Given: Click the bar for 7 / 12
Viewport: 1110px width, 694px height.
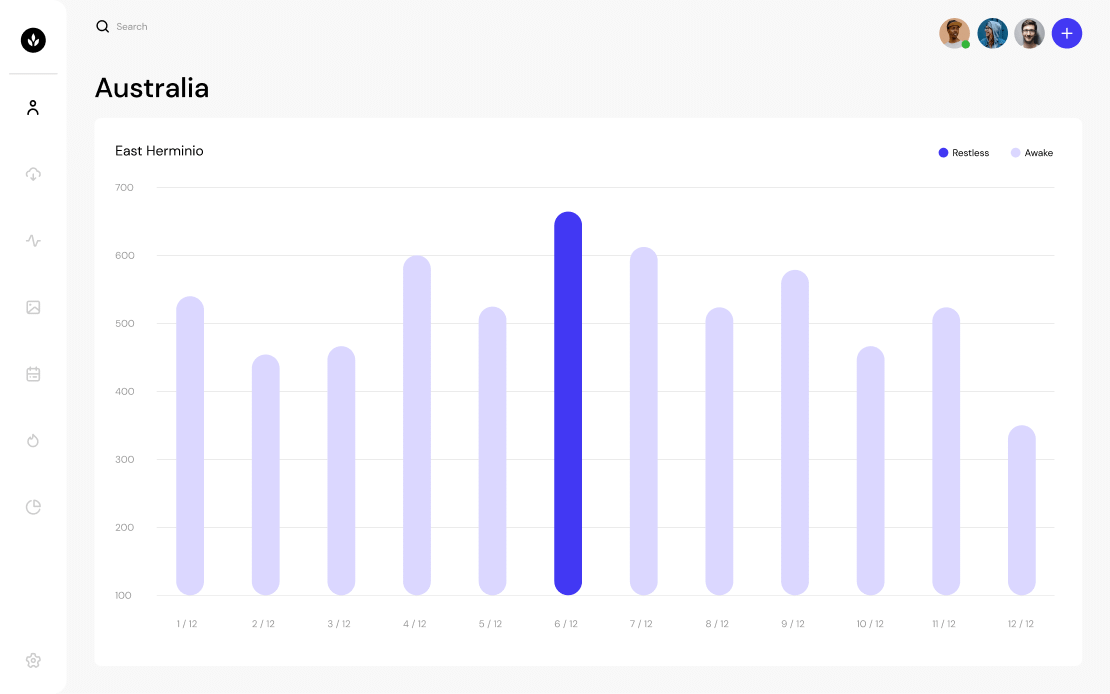Looking at the screenshot, I should coord(643,421).
